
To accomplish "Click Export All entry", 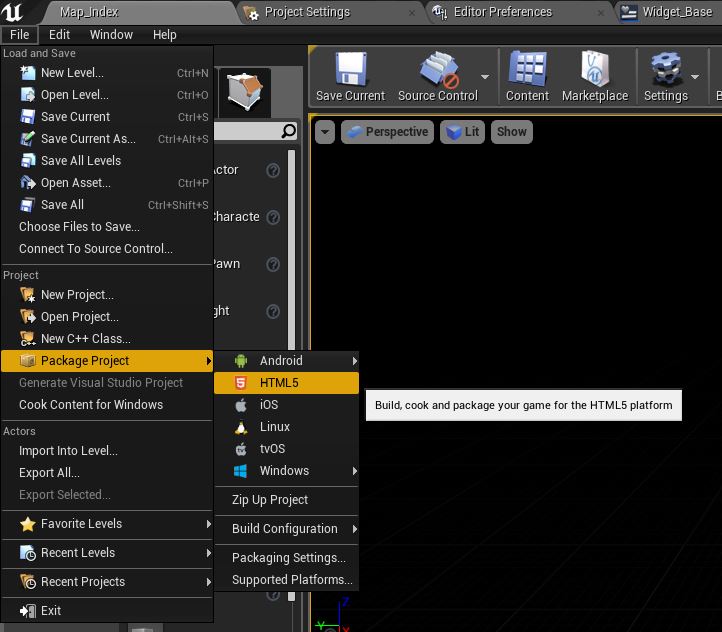I will click(x=107, y=473).
